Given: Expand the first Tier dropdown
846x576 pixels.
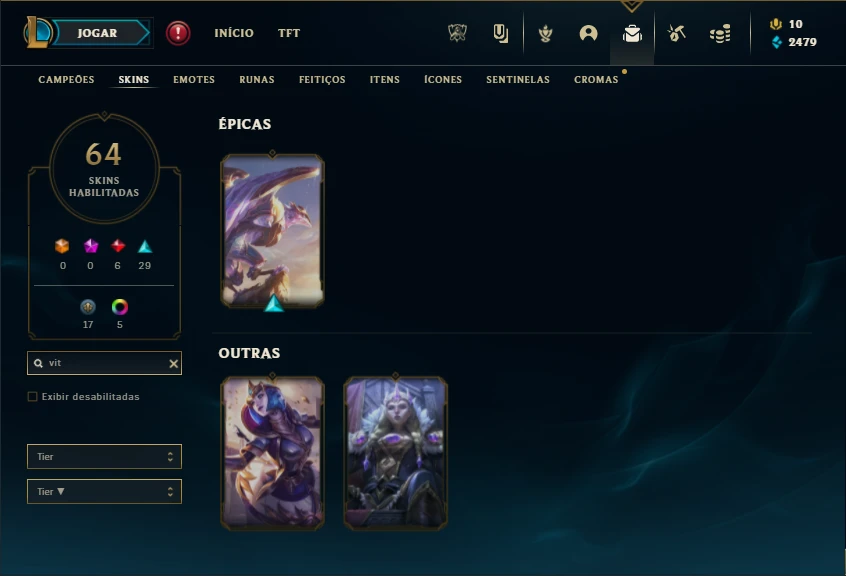Looking at the screenshot, I should pyautogui.click(x=104, y=457).
